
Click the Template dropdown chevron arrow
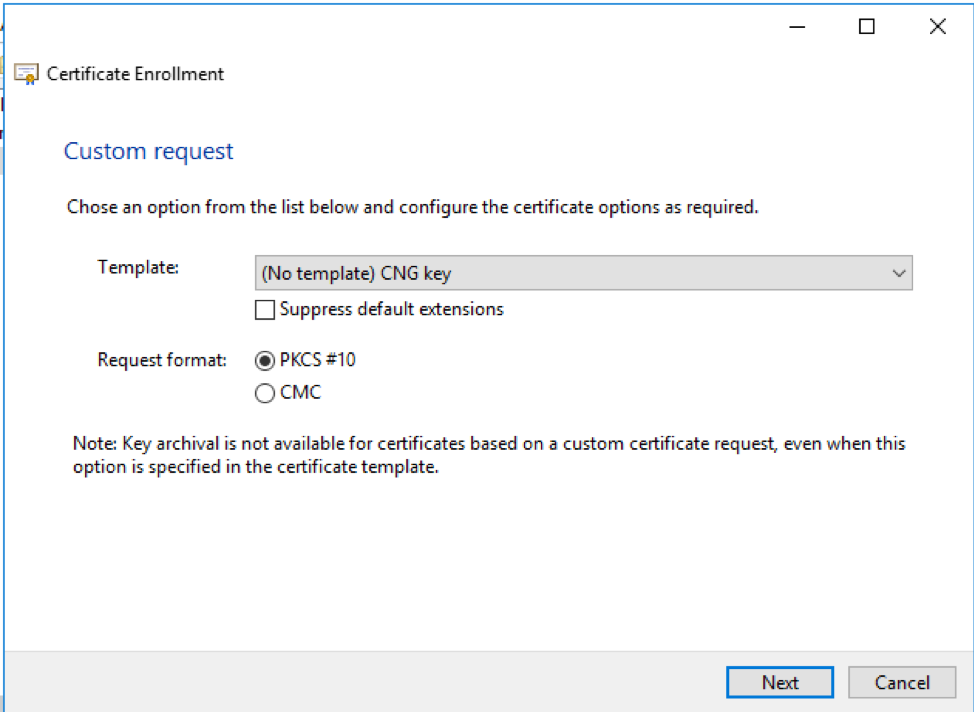901,273
